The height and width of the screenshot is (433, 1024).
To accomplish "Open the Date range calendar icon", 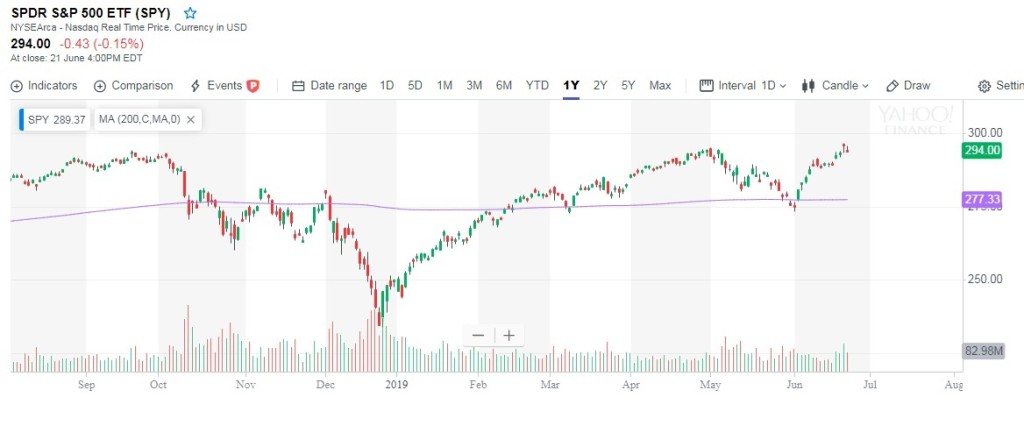I will pos(298,86).
